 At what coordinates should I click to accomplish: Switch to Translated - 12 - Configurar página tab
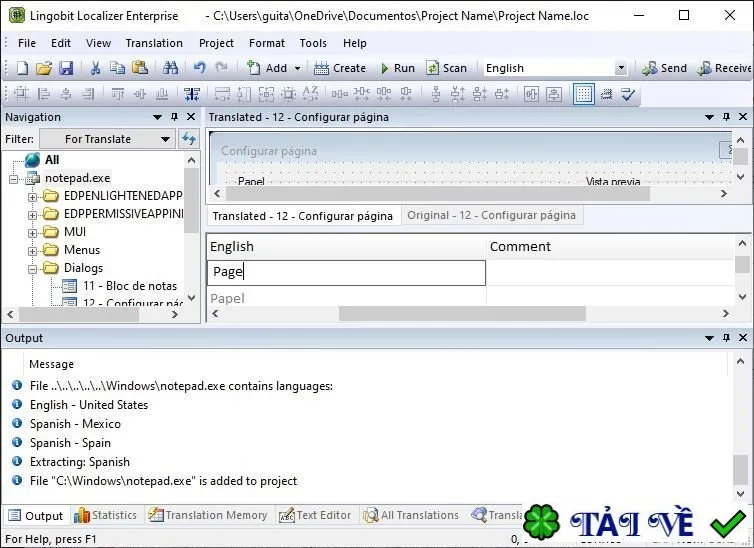click(302, 216)
